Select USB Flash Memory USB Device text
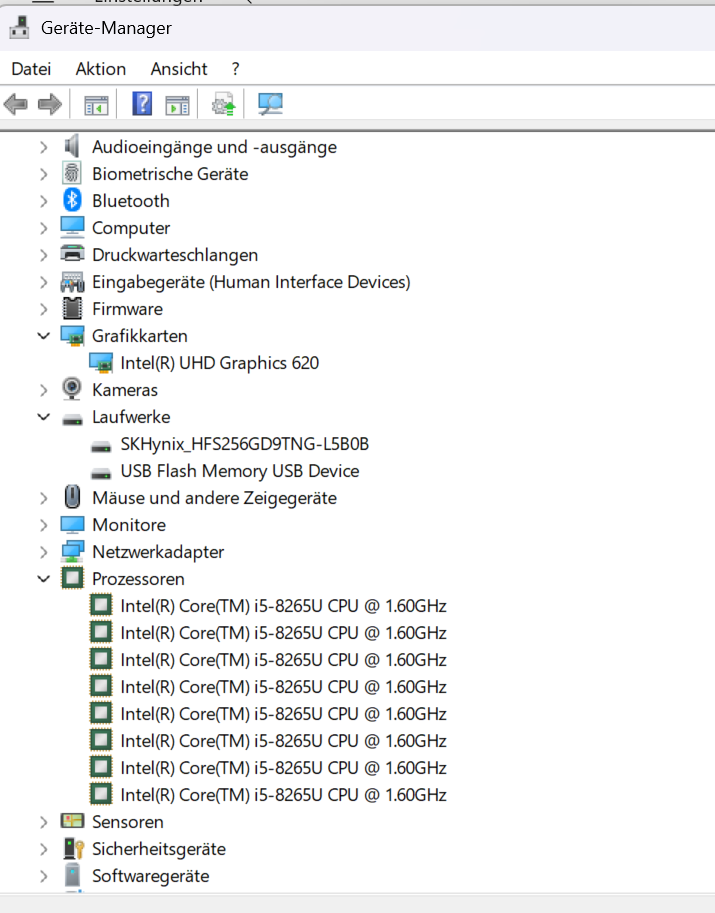Screen dimensions: 715x913 point(240,470)
